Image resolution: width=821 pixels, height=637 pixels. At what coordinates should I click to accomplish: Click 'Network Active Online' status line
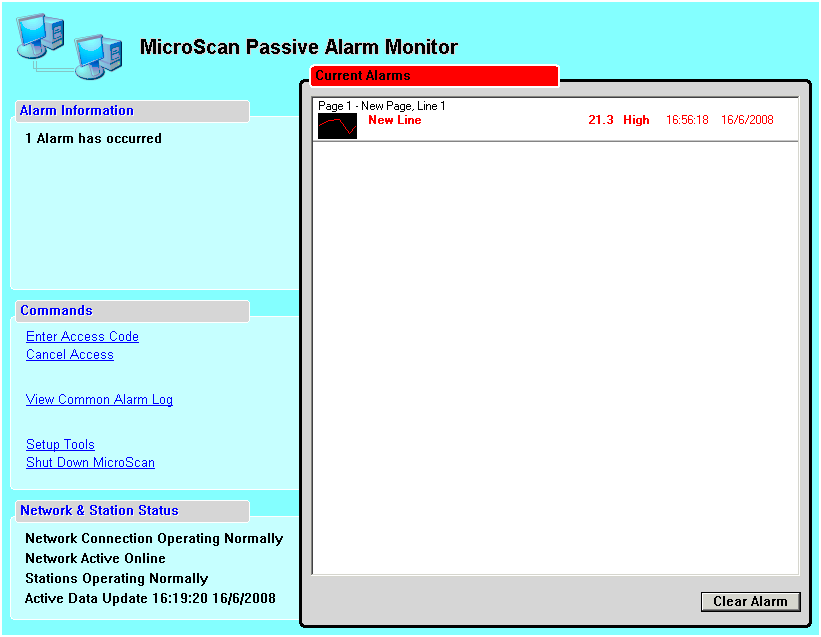95,558
